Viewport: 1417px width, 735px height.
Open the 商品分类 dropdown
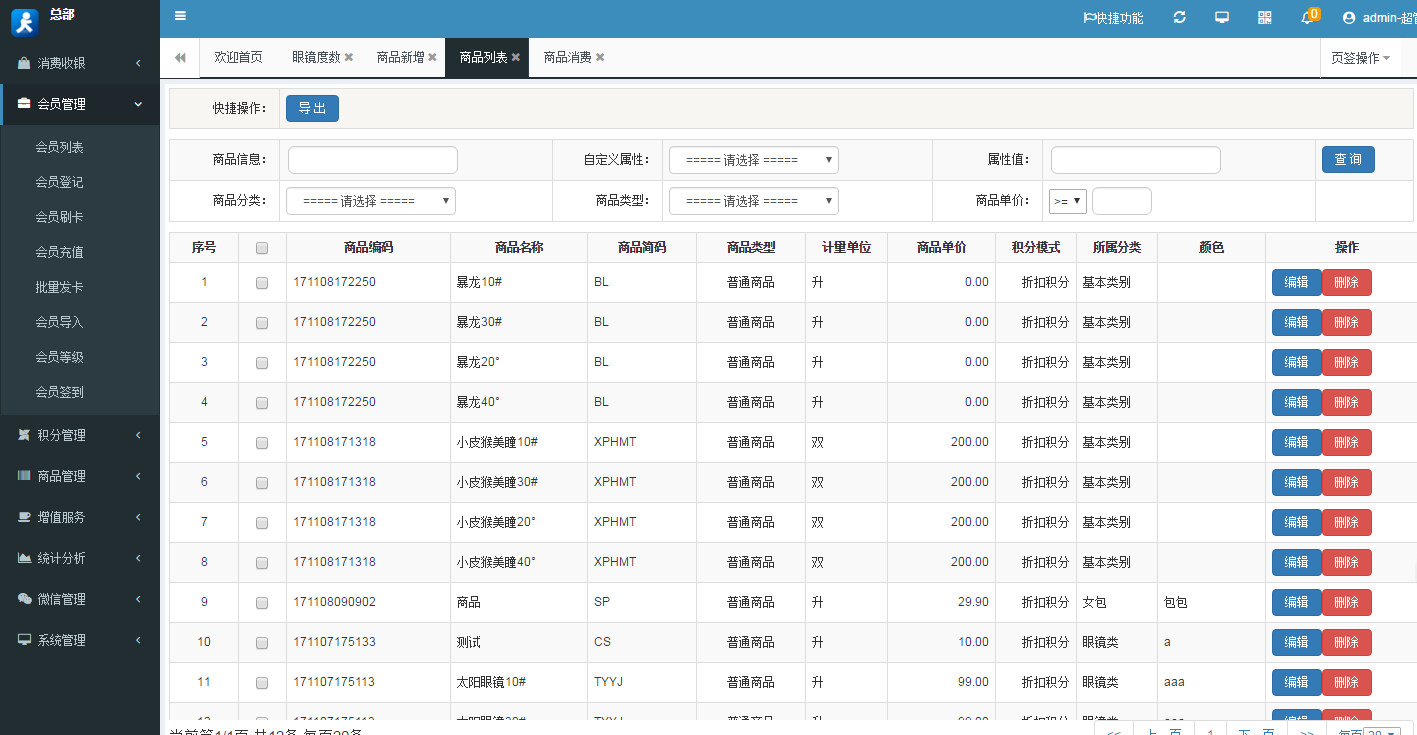click(x=370, y=201)
